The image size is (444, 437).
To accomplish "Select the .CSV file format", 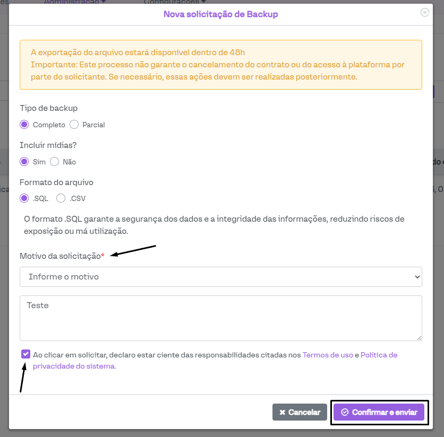I will coord(61,198).
